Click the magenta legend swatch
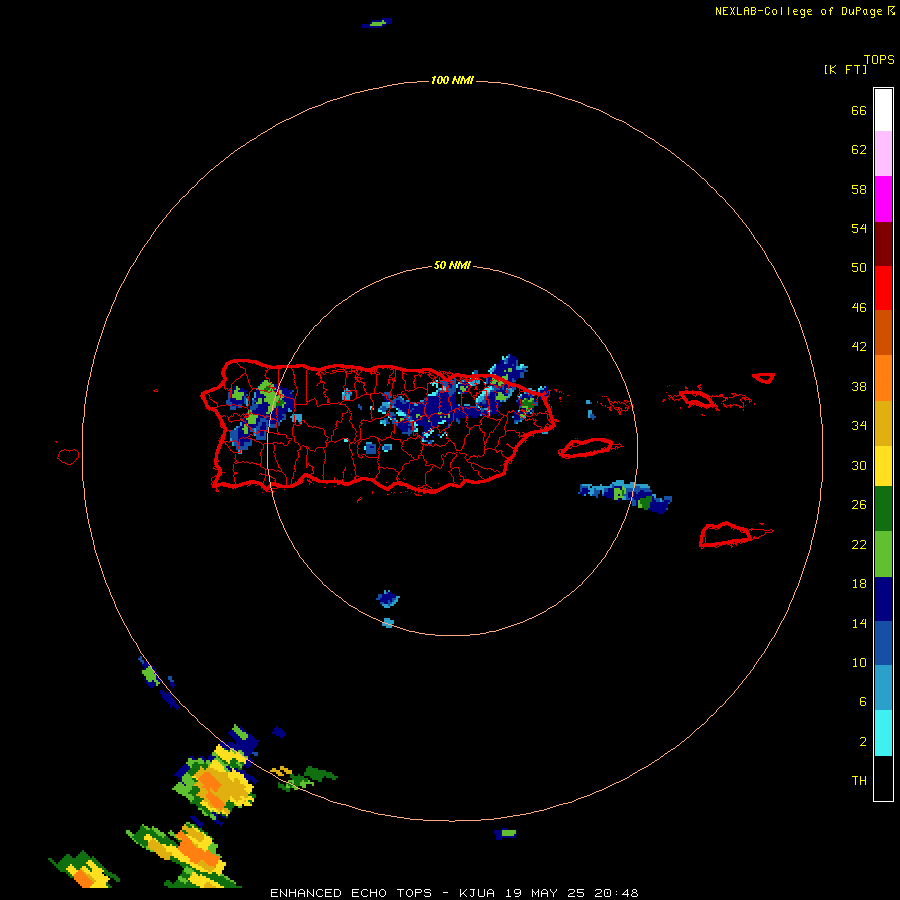900x900 pixels. [883, 199]
